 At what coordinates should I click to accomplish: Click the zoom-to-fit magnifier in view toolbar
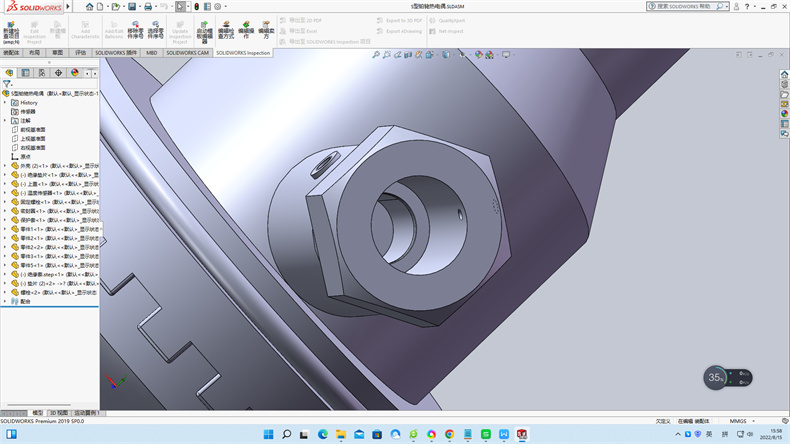[x=376, y=55]
